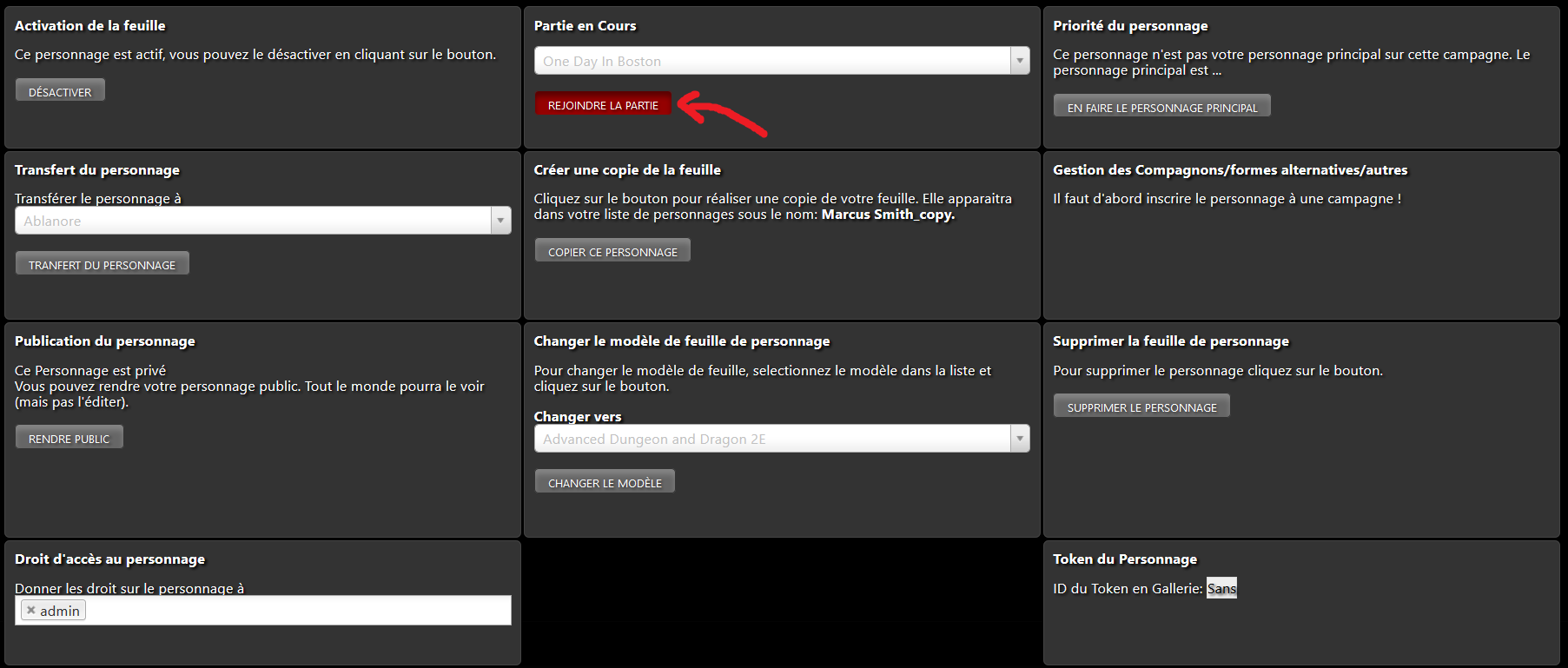Image resolution: width=1568 pixels, height=668 pixels.
Task: Open the Ablanore transfer dropdown arrow
Action: 500,221
